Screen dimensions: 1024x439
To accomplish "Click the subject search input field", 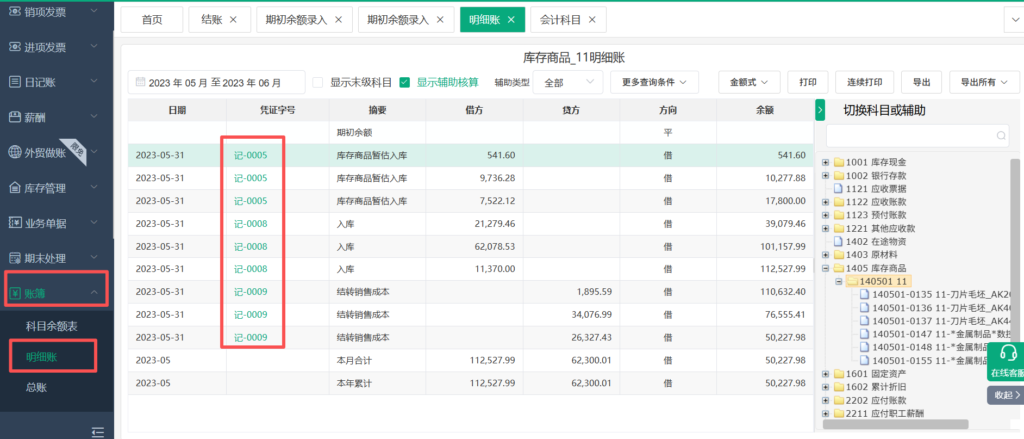I will tap(910, 135).
